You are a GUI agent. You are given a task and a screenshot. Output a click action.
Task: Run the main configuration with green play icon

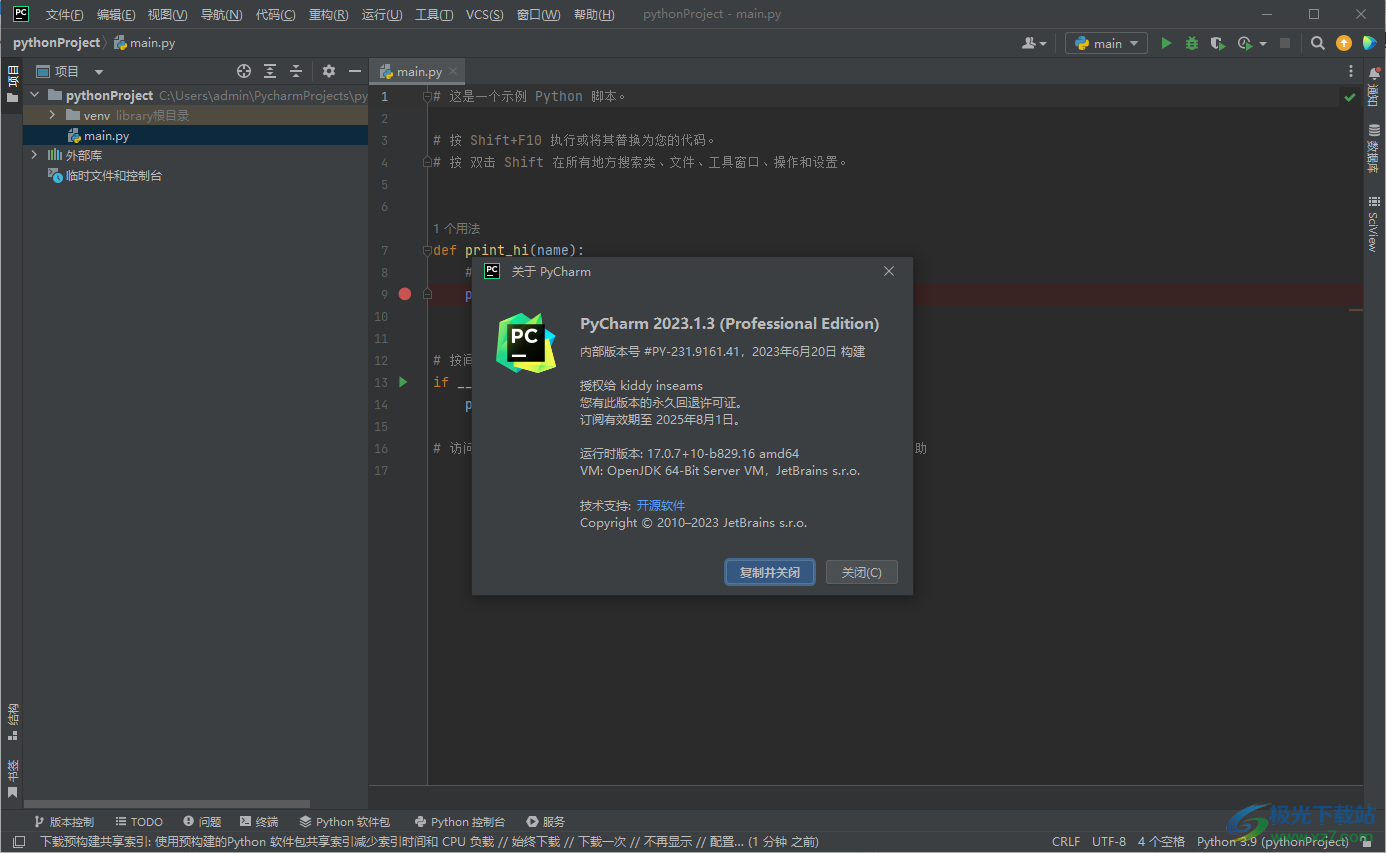[x=1166, y=43]
